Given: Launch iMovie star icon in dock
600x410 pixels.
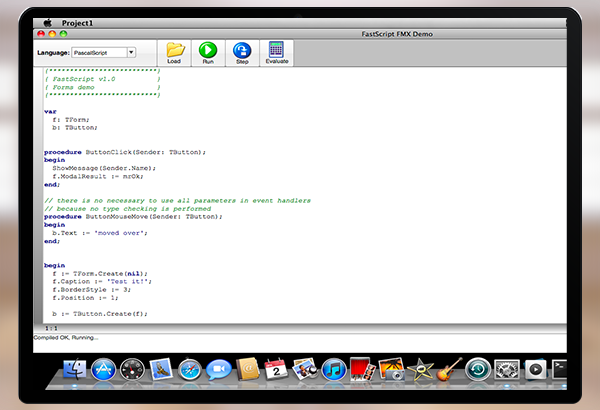Looking at the screenshot, I should point(421,371).
